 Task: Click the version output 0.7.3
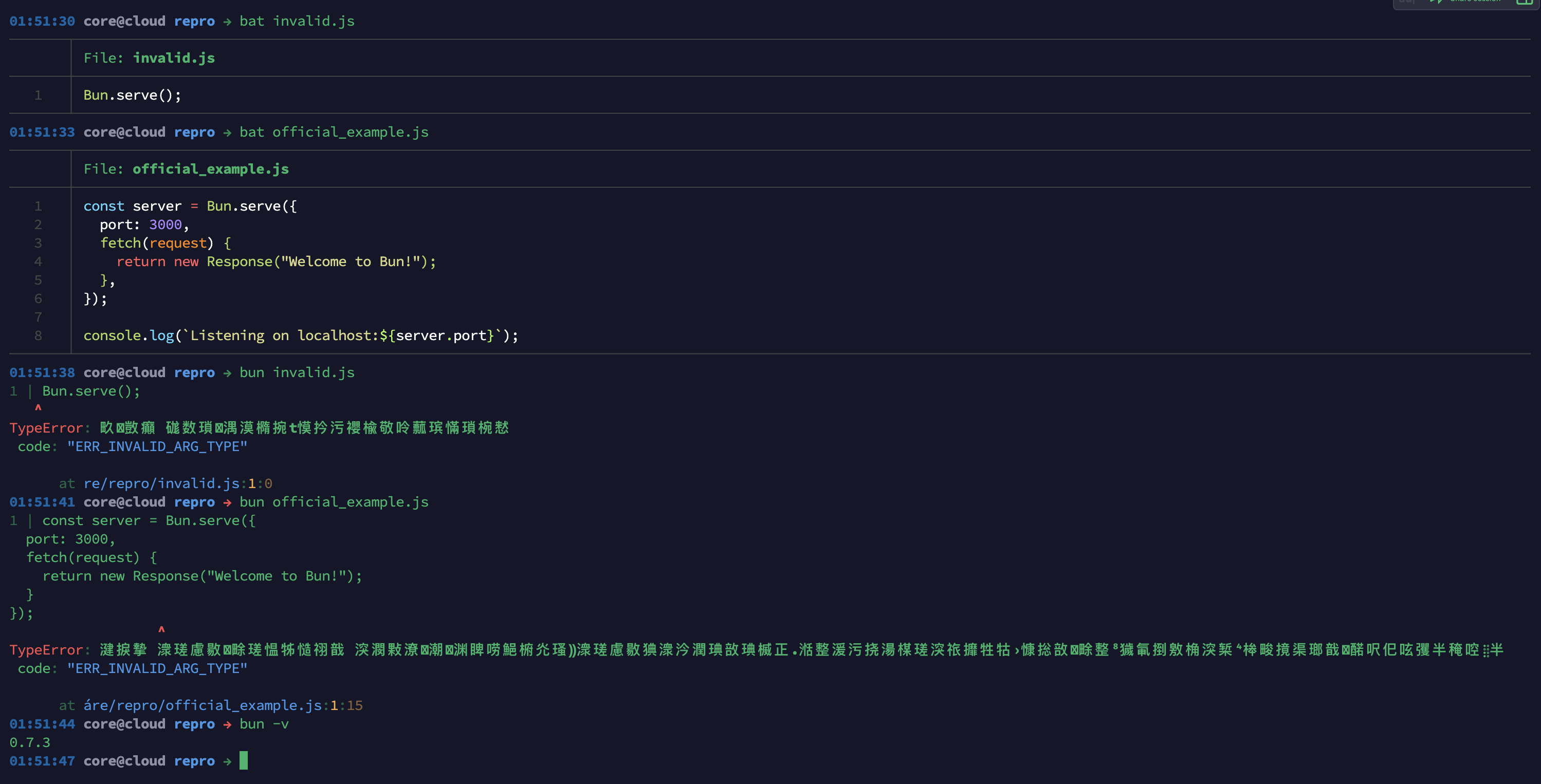pyautogui.click(x=30, y=742)
